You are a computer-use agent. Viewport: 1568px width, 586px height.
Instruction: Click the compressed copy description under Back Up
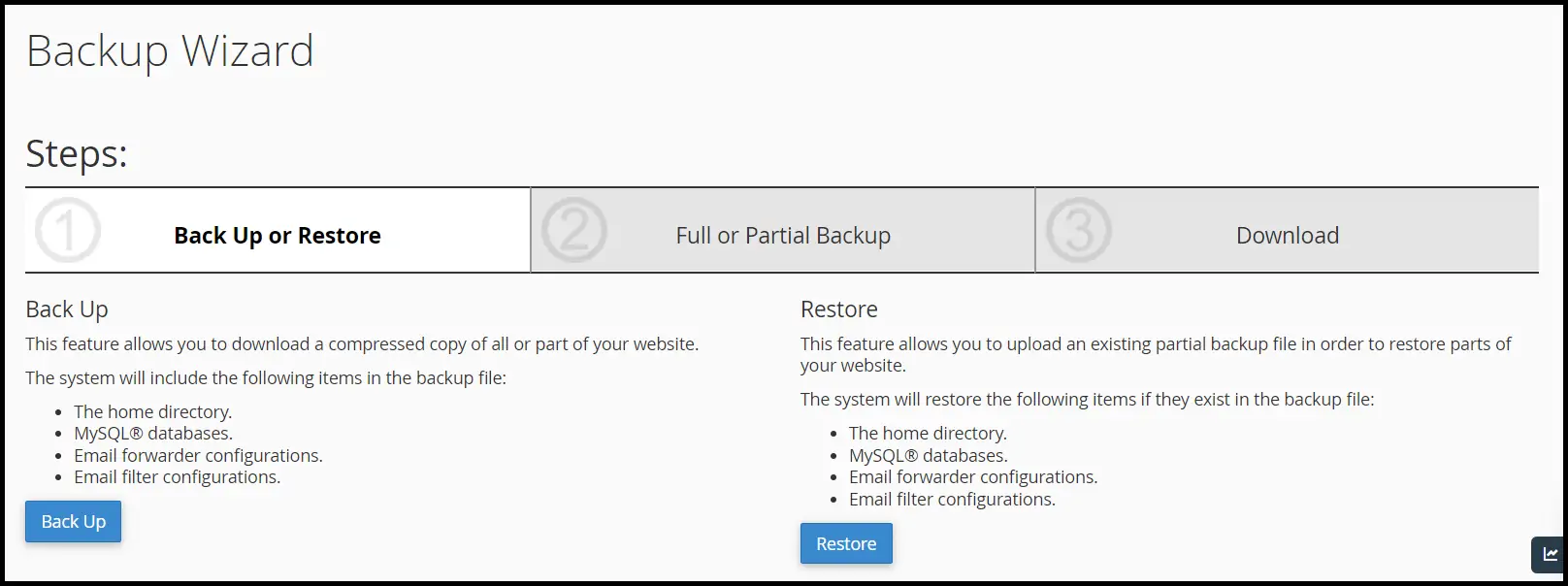pos(362,344)
